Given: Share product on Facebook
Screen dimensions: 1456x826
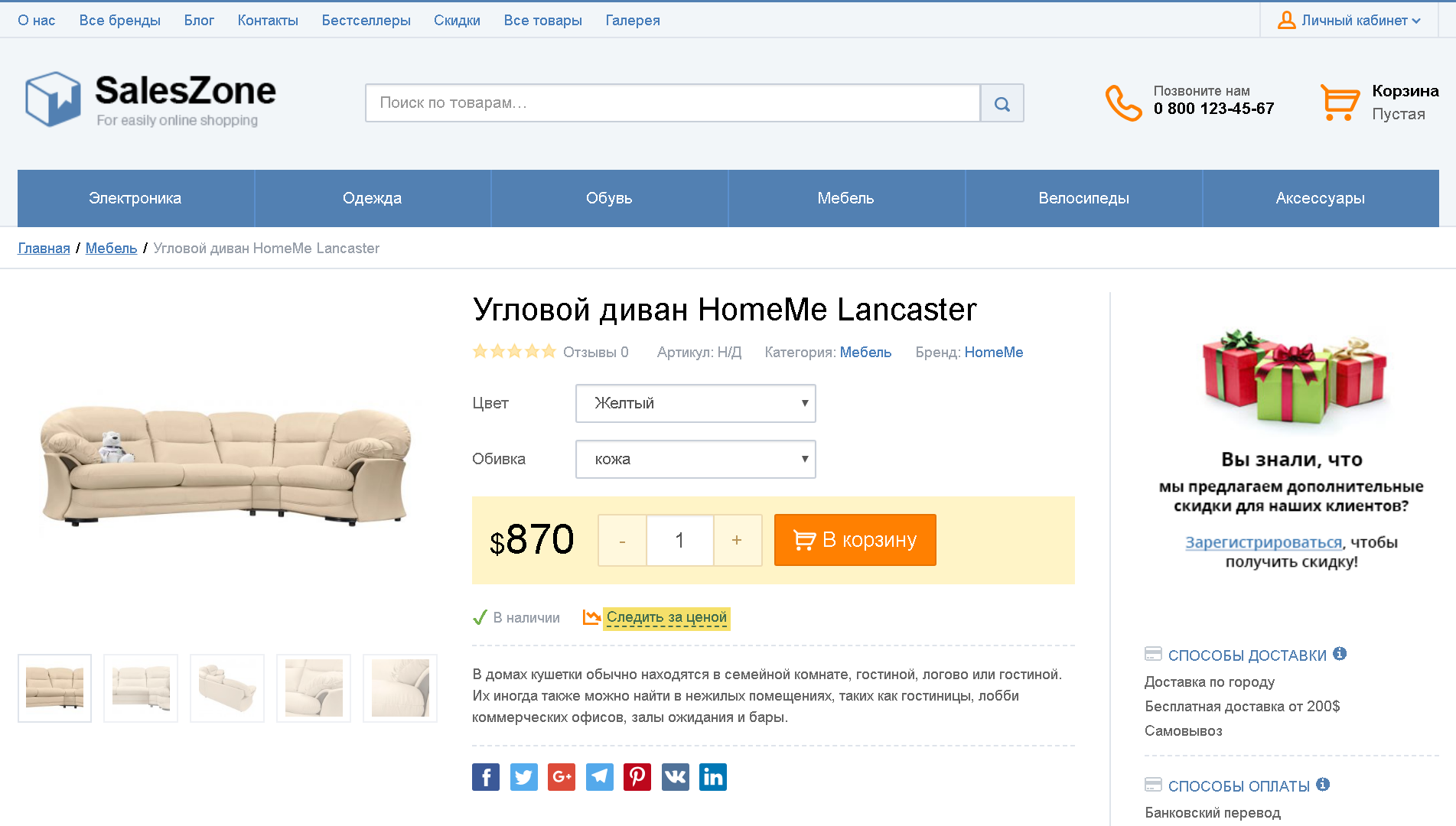Looking at the screenshot, I should pos(486,777).
